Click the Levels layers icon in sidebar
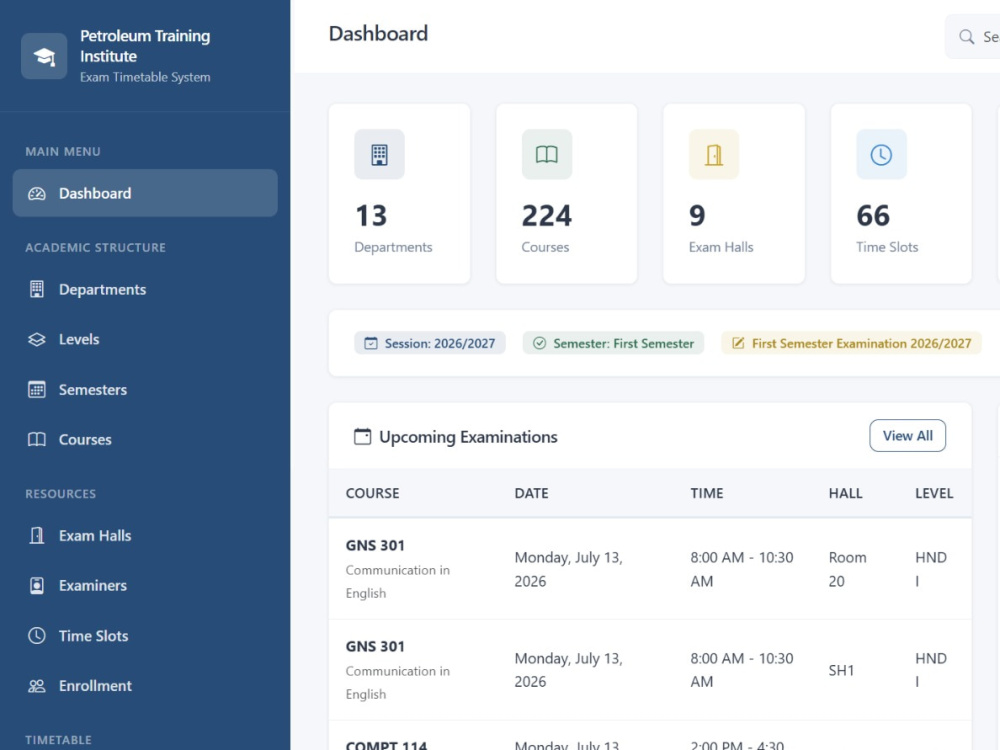Screen dimensions: 1000x750 tap(37, 339)
